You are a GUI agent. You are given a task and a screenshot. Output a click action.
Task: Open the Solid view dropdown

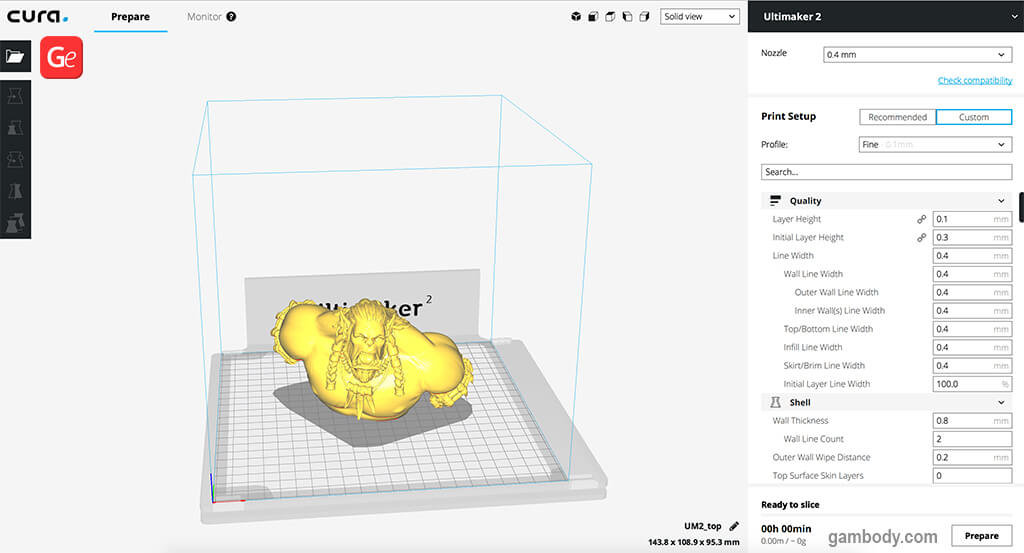pos(700,17)
